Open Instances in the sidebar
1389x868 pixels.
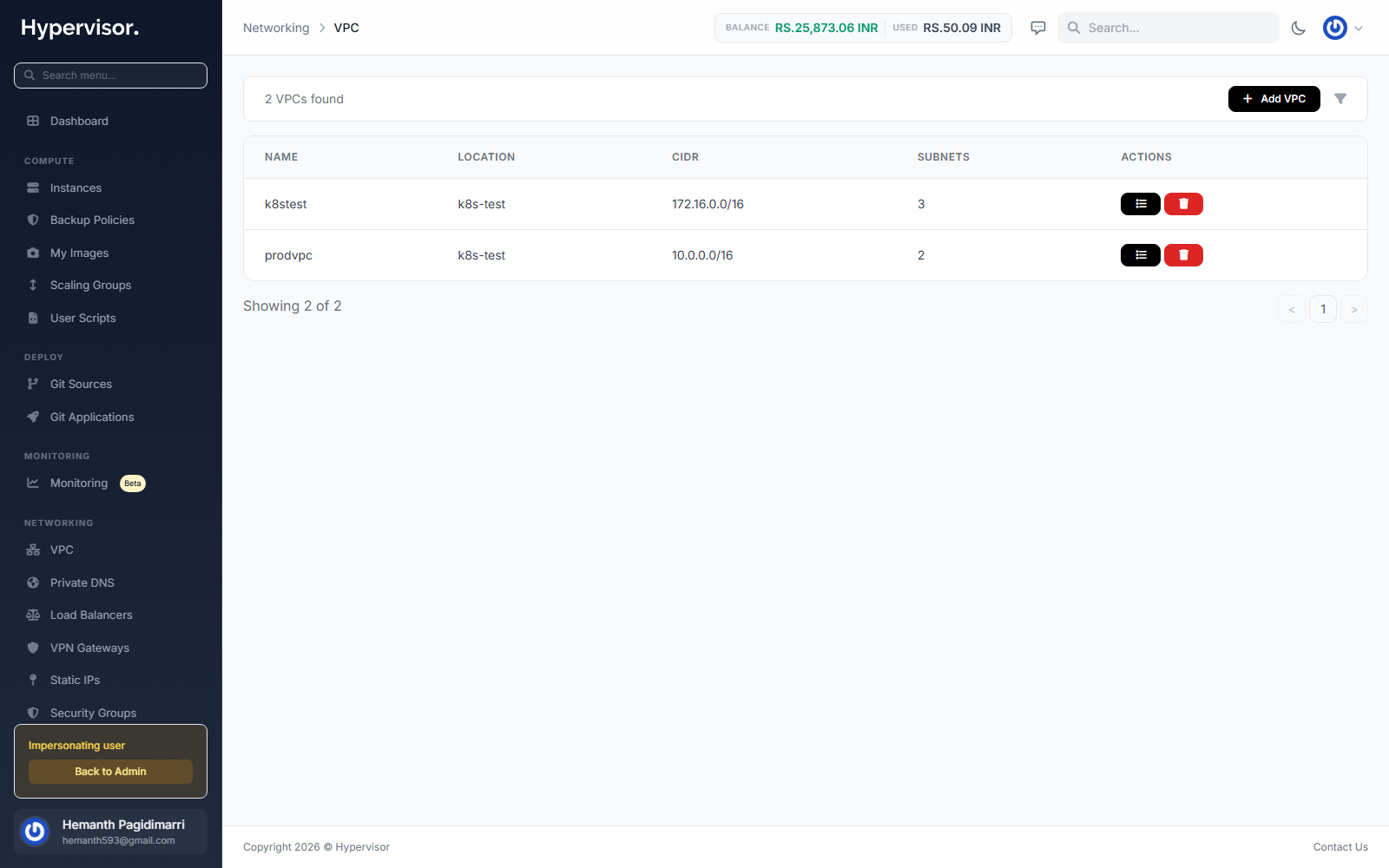point(110,188)
